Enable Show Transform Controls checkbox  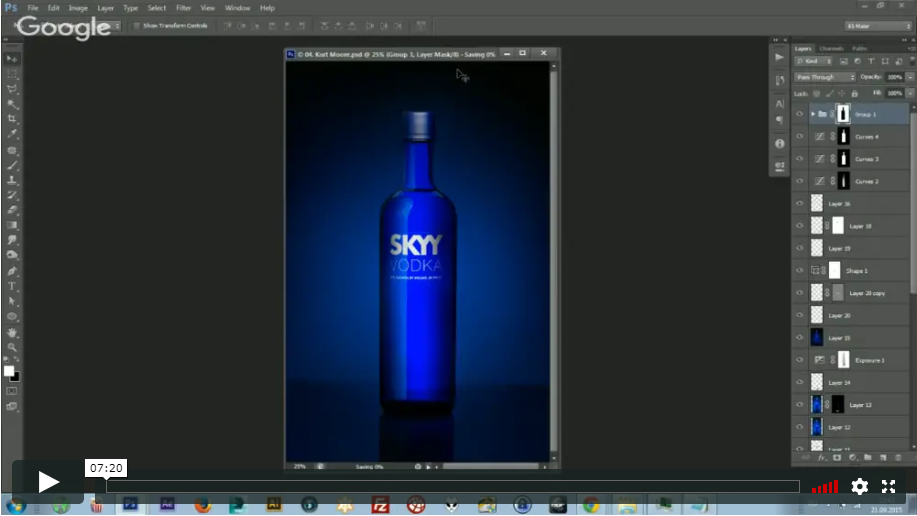137,26
